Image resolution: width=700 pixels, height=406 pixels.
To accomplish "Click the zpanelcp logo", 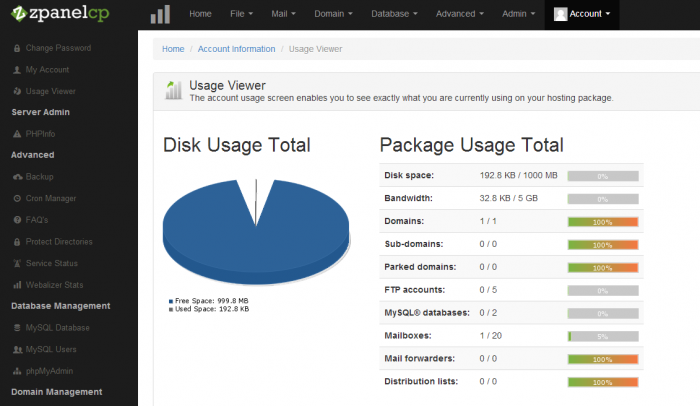I will [67, 15].
